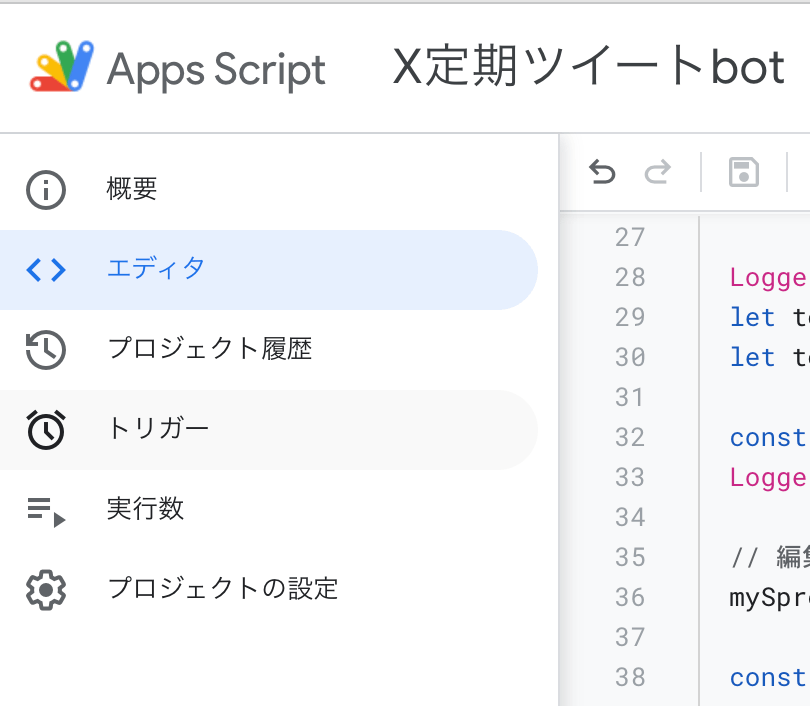Open the トリガー triggers page
Screen dimensions: 810x706
tap(269, 430)
